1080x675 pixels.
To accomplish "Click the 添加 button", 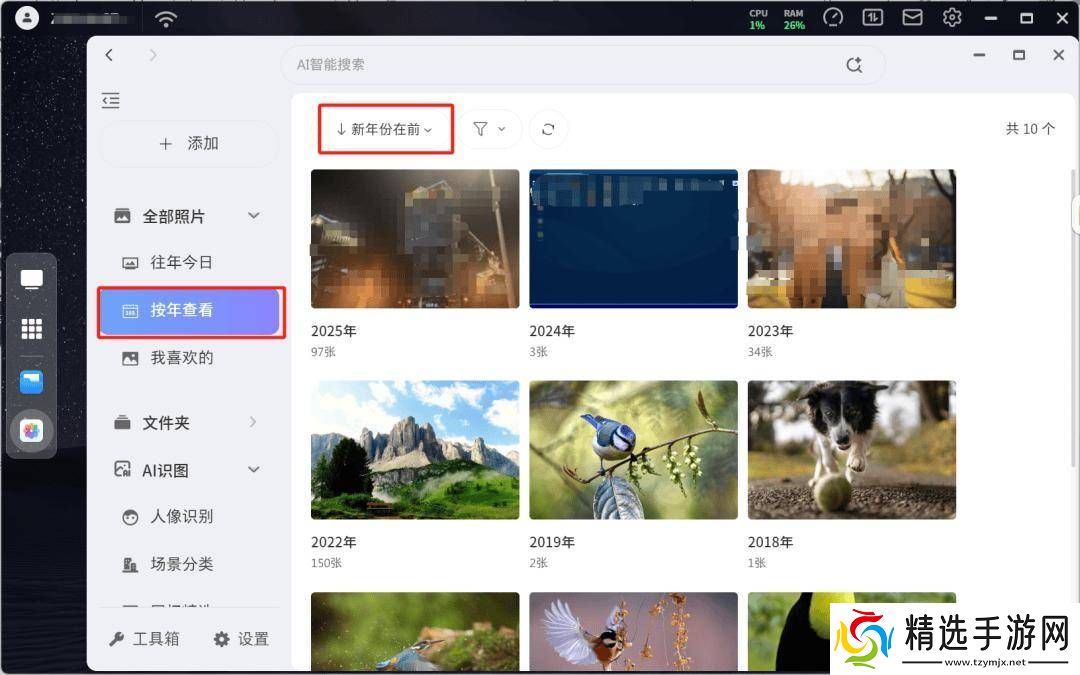I will click(x=188, y=144).
